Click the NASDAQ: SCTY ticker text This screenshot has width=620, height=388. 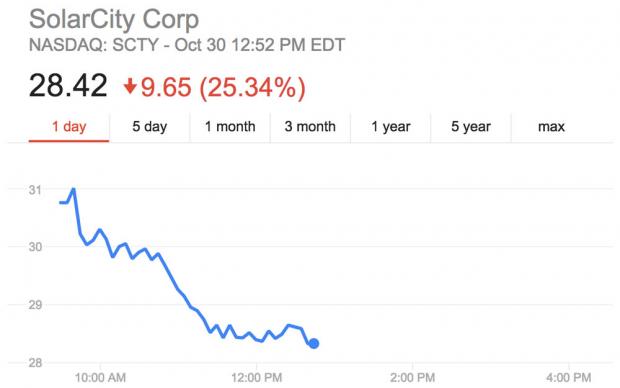point(94,45)
